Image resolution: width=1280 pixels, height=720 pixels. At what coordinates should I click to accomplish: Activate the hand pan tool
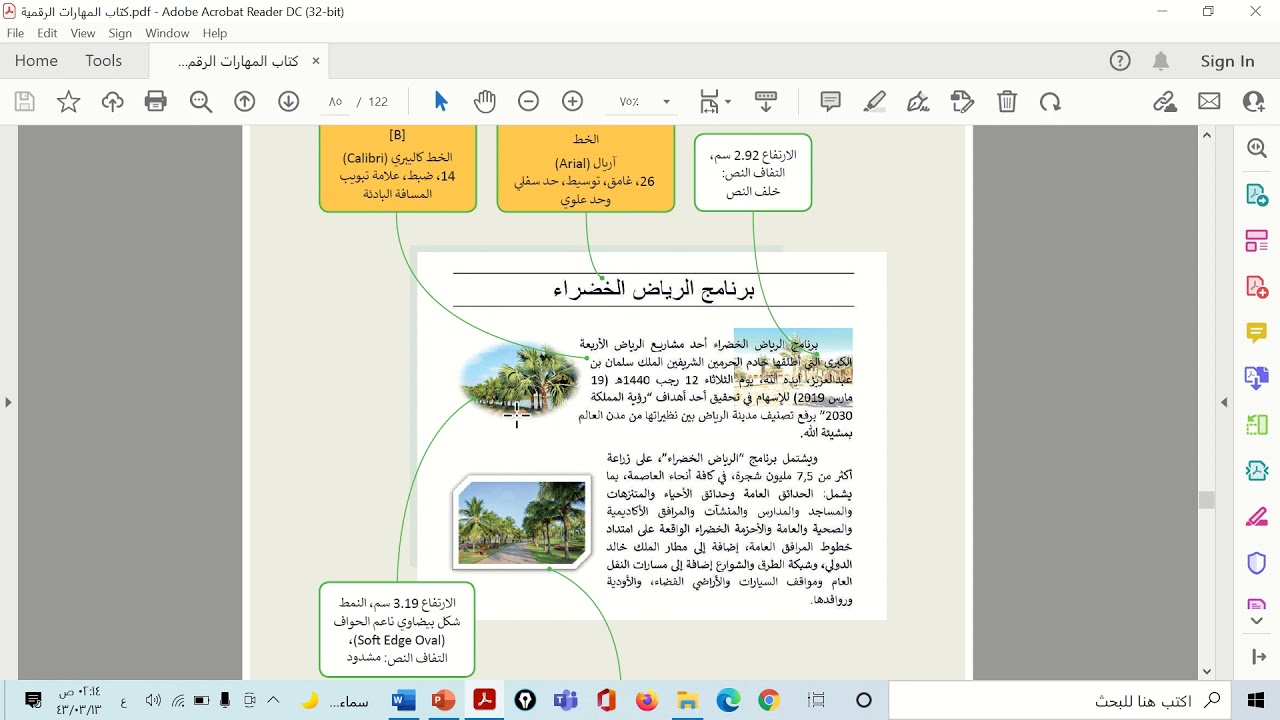485,101
